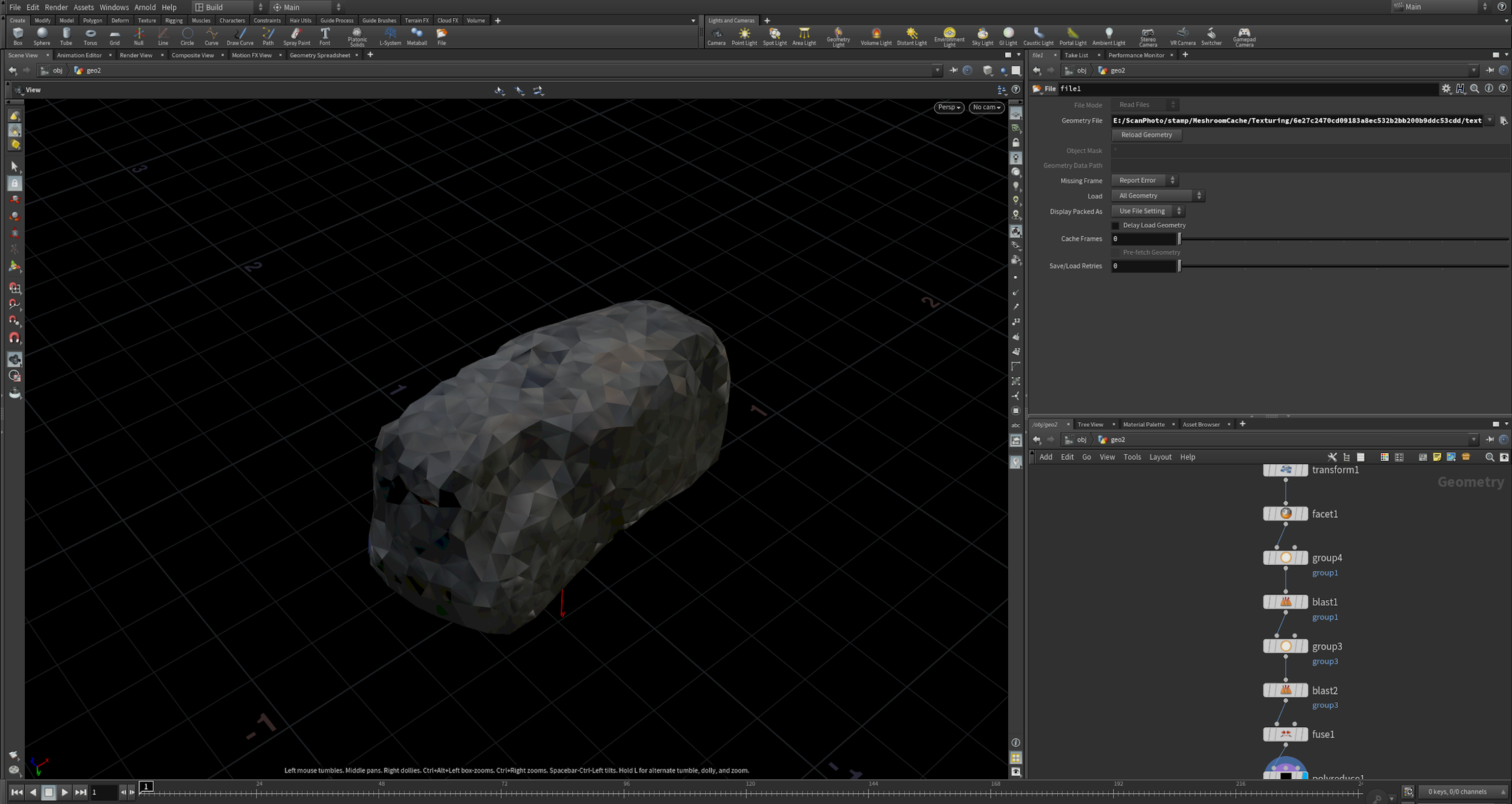Screen dimensions: 1512x804
Task: Jump to the first frame
Action: click(x=16, y=792)
